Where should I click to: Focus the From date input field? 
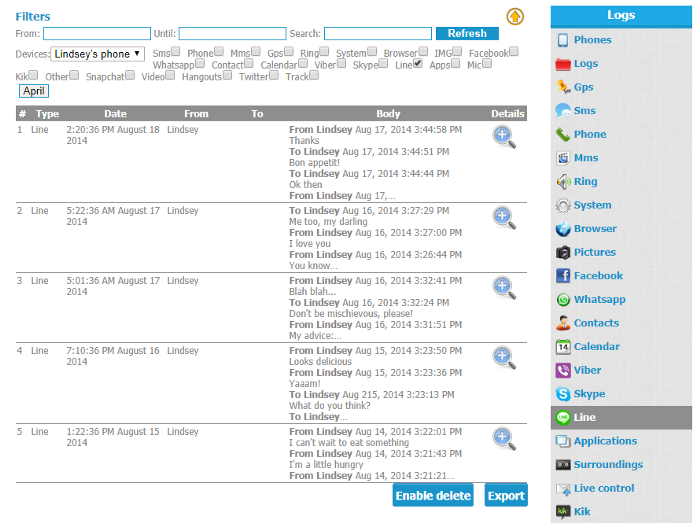click(x=97, y=33)
